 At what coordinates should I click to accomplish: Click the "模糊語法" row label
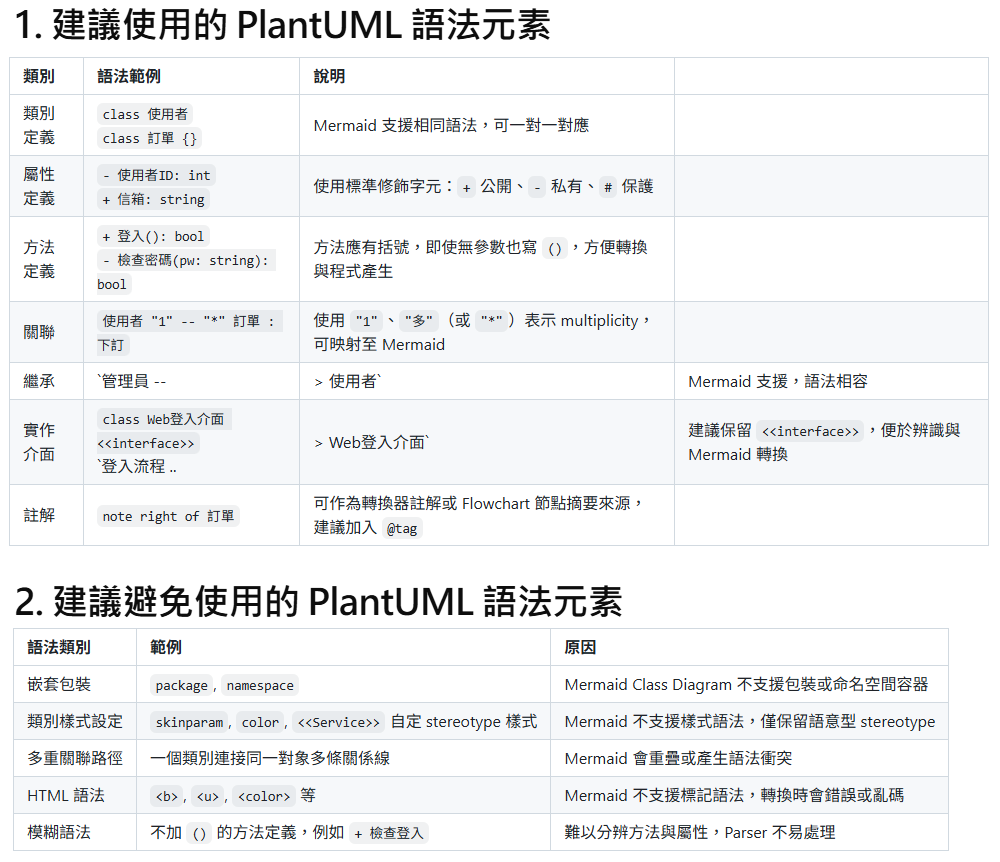pyautogui.click(x=59, y=833)
